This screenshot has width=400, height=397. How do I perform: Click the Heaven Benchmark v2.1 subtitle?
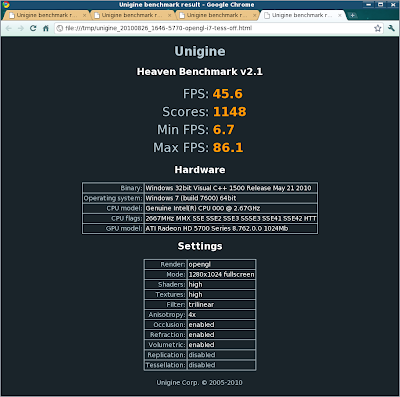pyautogui.click(x=200, y=72)
